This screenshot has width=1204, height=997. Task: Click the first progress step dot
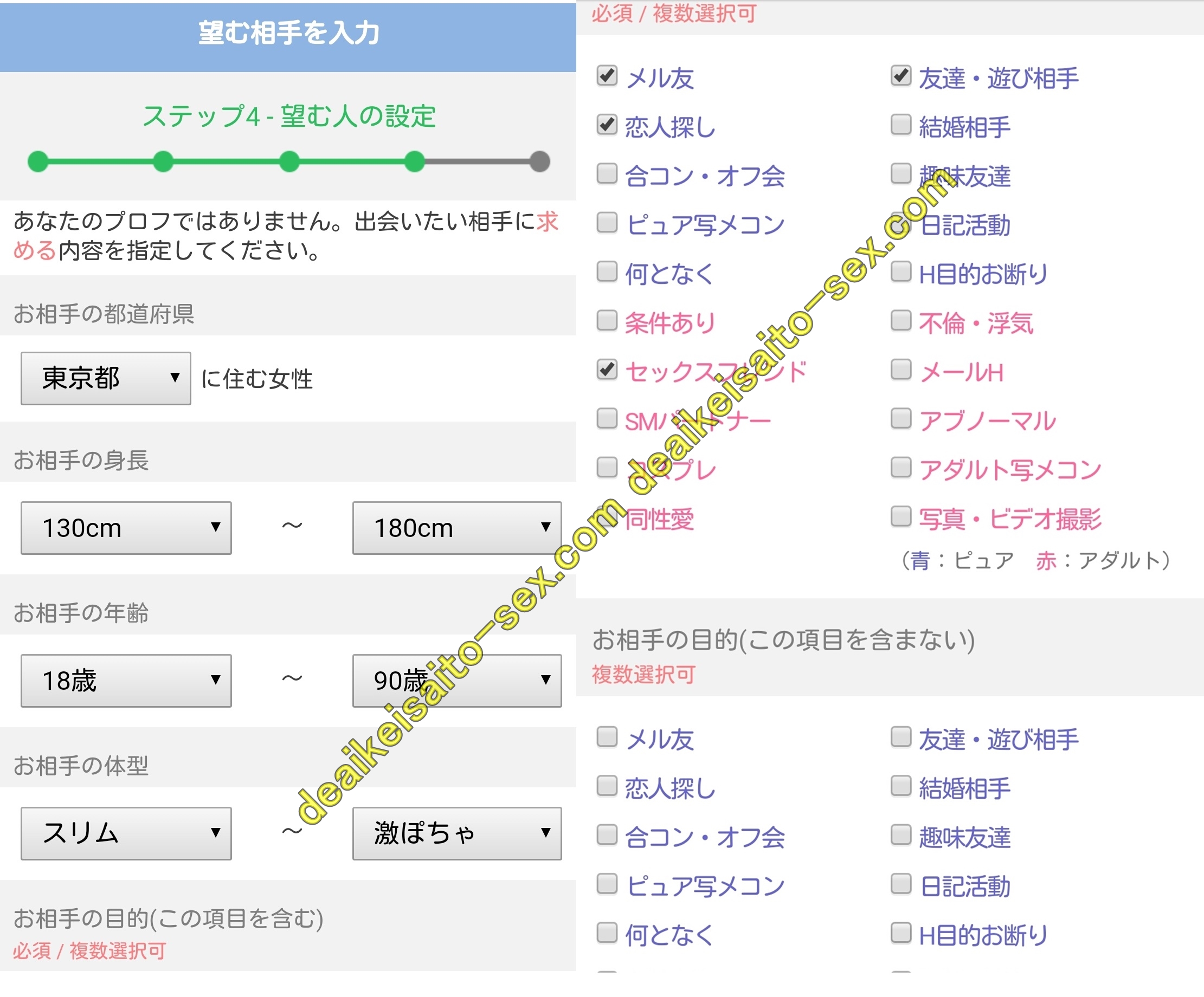[x=38, y=161]
